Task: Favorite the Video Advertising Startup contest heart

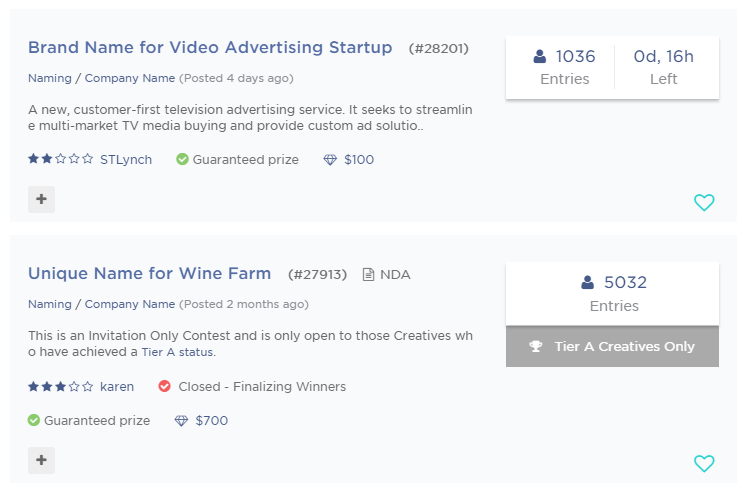Action: point(704,202)
